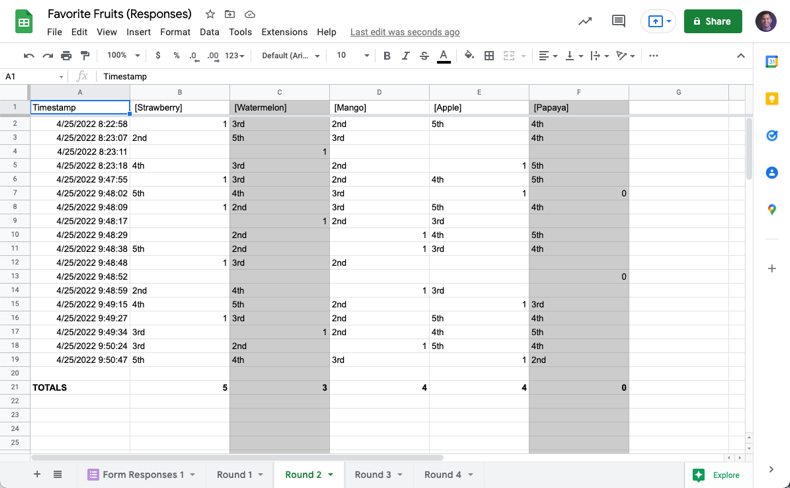Open Google Calendar in side panel
790x488 pixels.
point(771,62)
